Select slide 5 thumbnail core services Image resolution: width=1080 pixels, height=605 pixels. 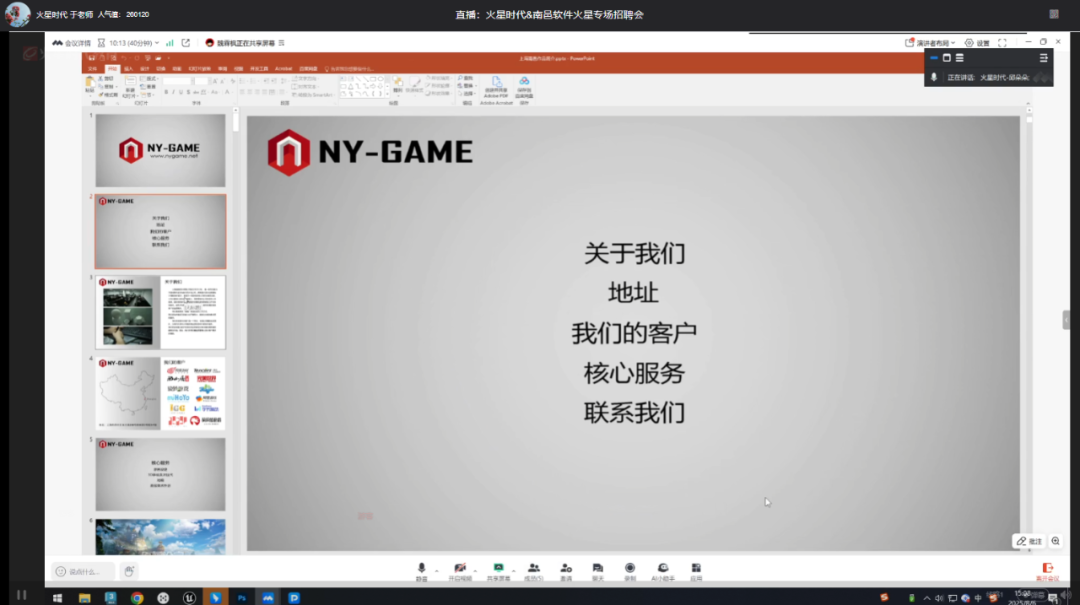[x=160, y=475]
